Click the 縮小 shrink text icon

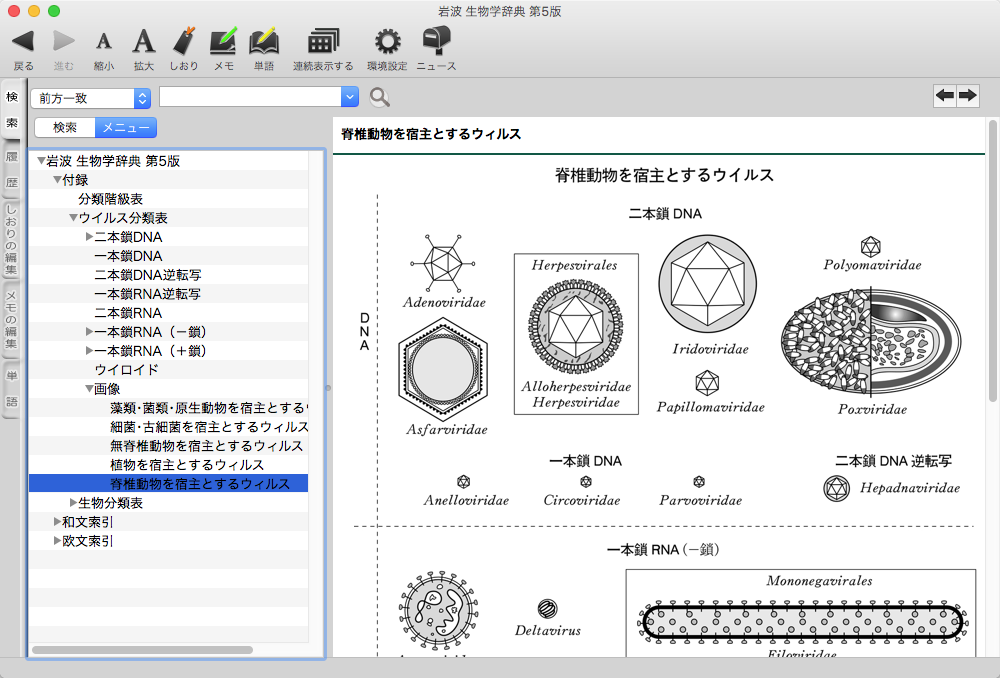tap(103, 42)
